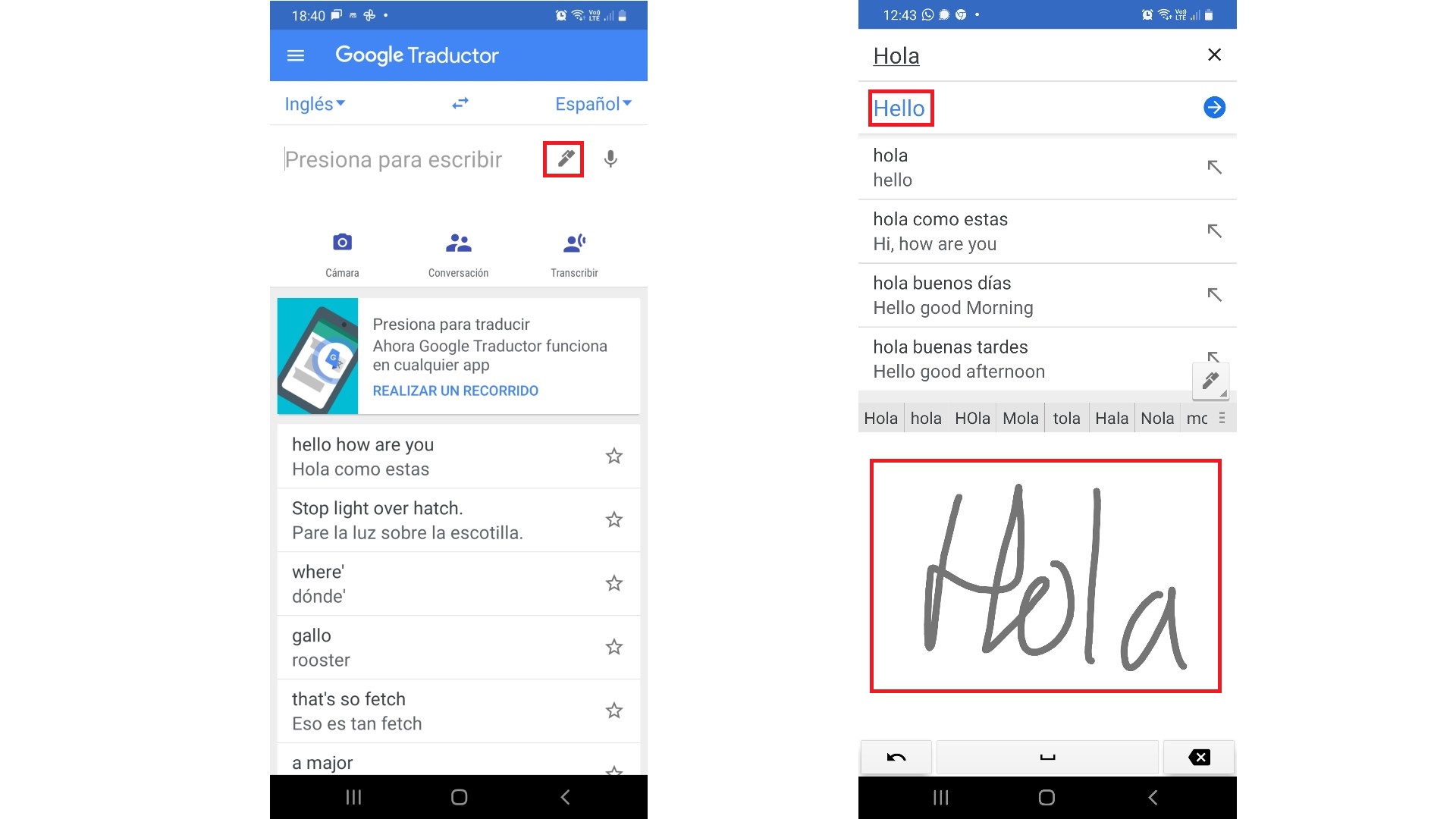The width and height of the screenshot is (1456, 819).
Task: Select the Transcribir icon
Action: click(574, 242)
